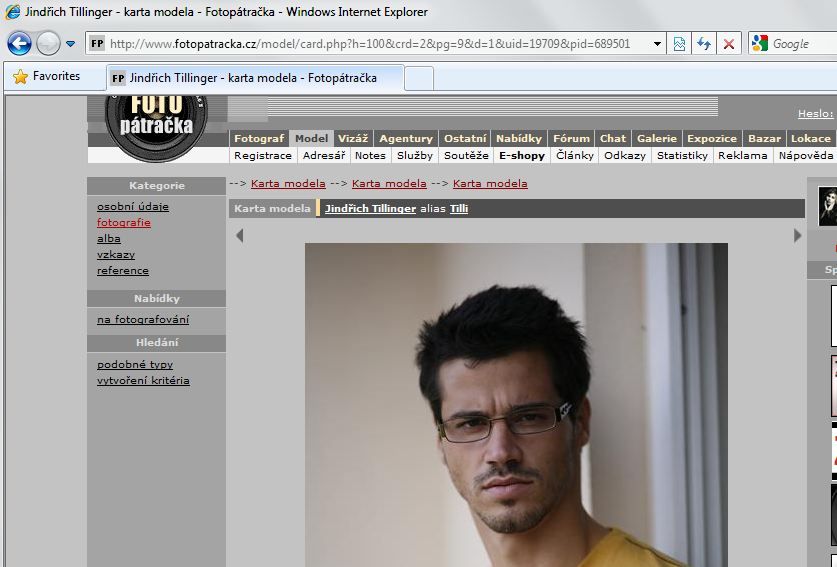Viewport: 837px width, 567px height.
Task: Click the small portrait thumbnail at right
Action: coord(828,207)
